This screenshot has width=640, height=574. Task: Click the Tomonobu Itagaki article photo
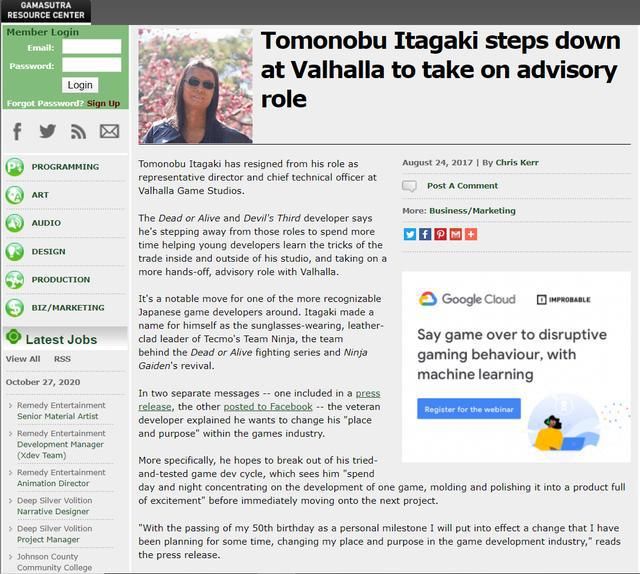point(195,86)
